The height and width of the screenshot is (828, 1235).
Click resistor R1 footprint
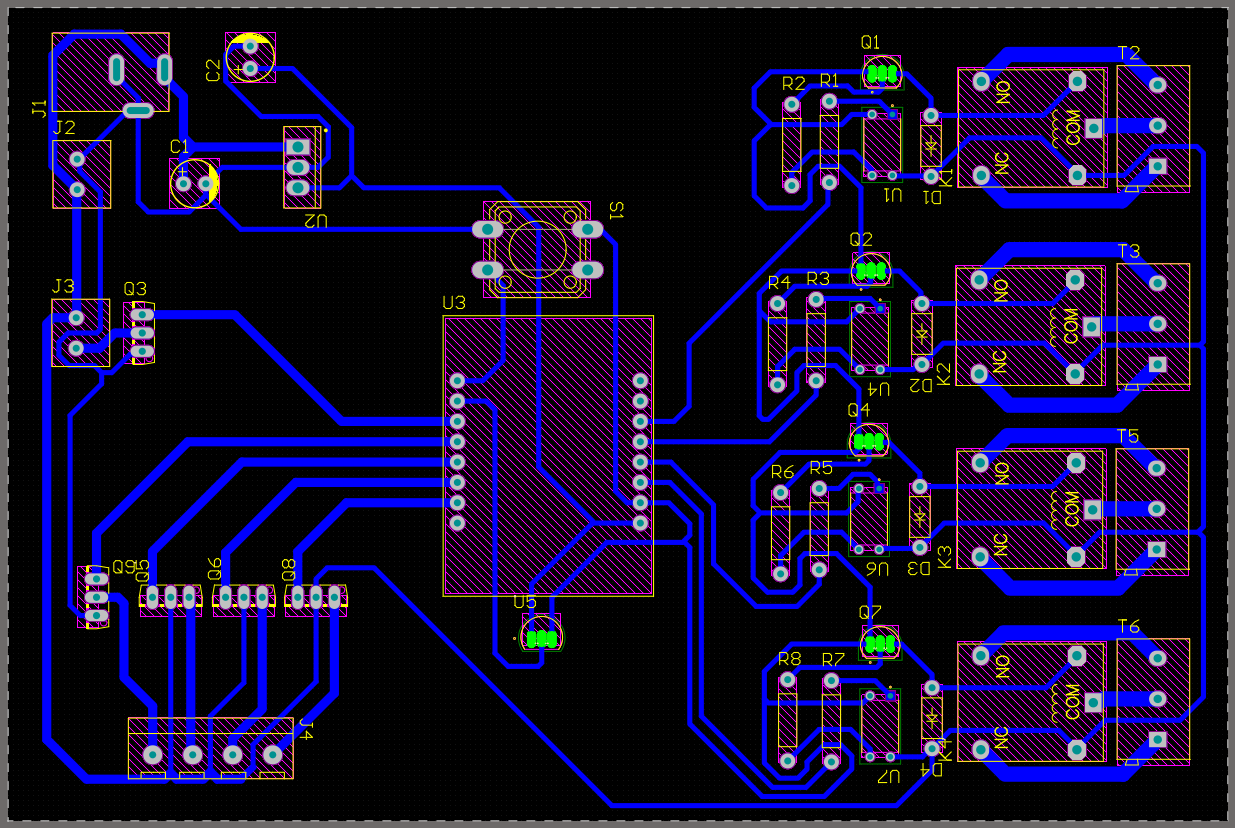829,142
